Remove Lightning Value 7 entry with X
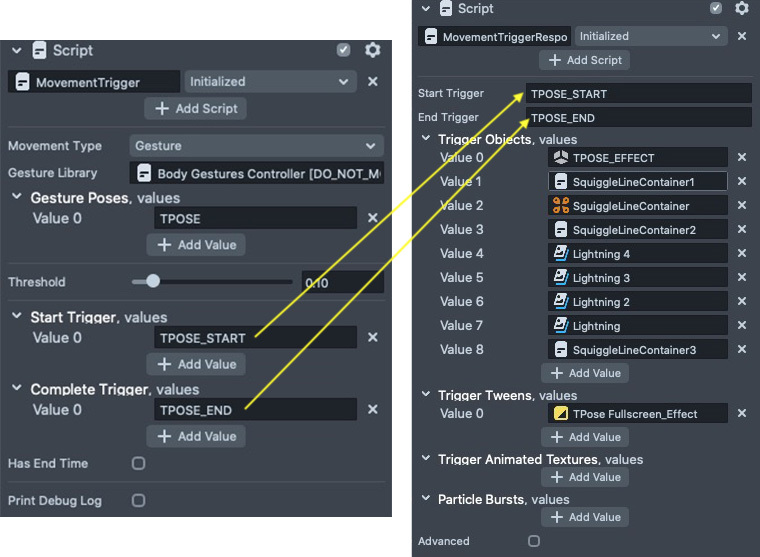 tap(742, 325)
